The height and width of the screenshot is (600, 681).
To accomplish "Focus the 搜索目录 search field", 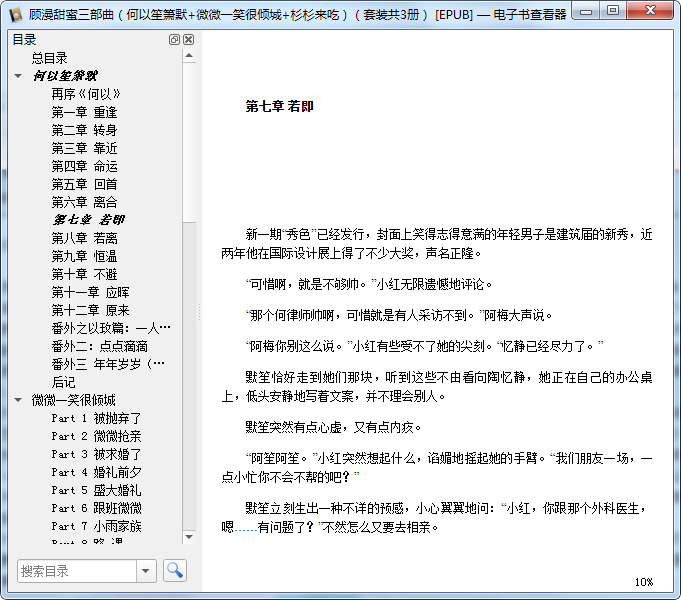I will click(x=77, y=571).
